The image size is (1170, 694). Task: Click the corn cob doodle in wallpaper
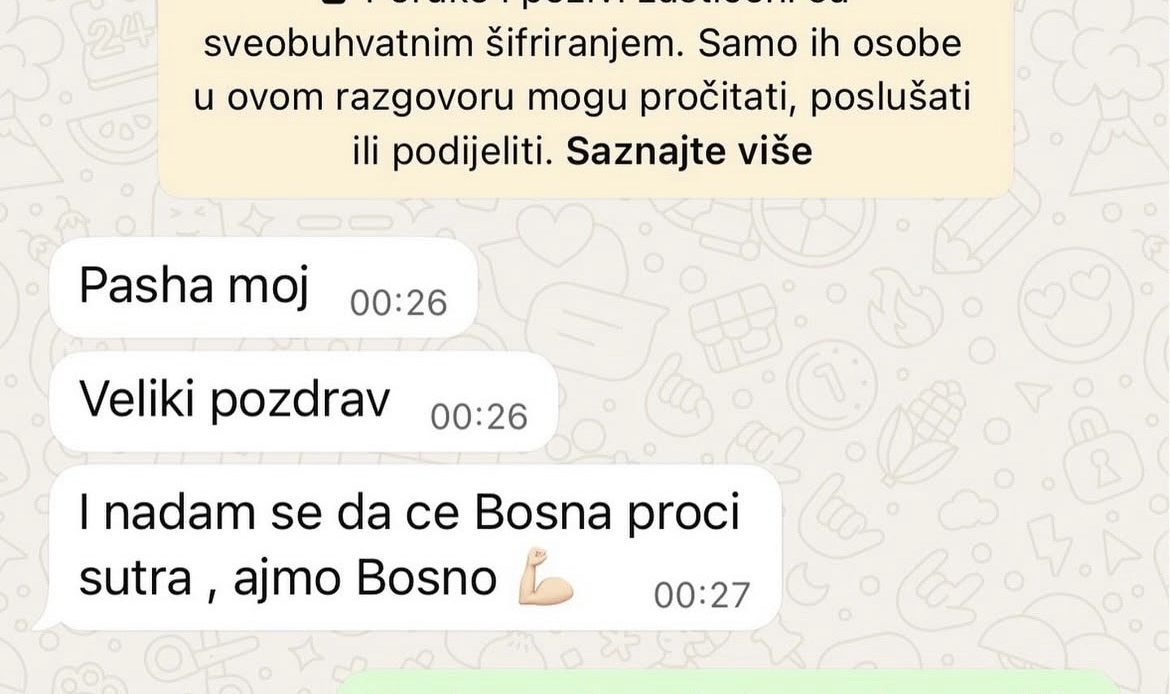pyautogui.click(x=920, y=431)
